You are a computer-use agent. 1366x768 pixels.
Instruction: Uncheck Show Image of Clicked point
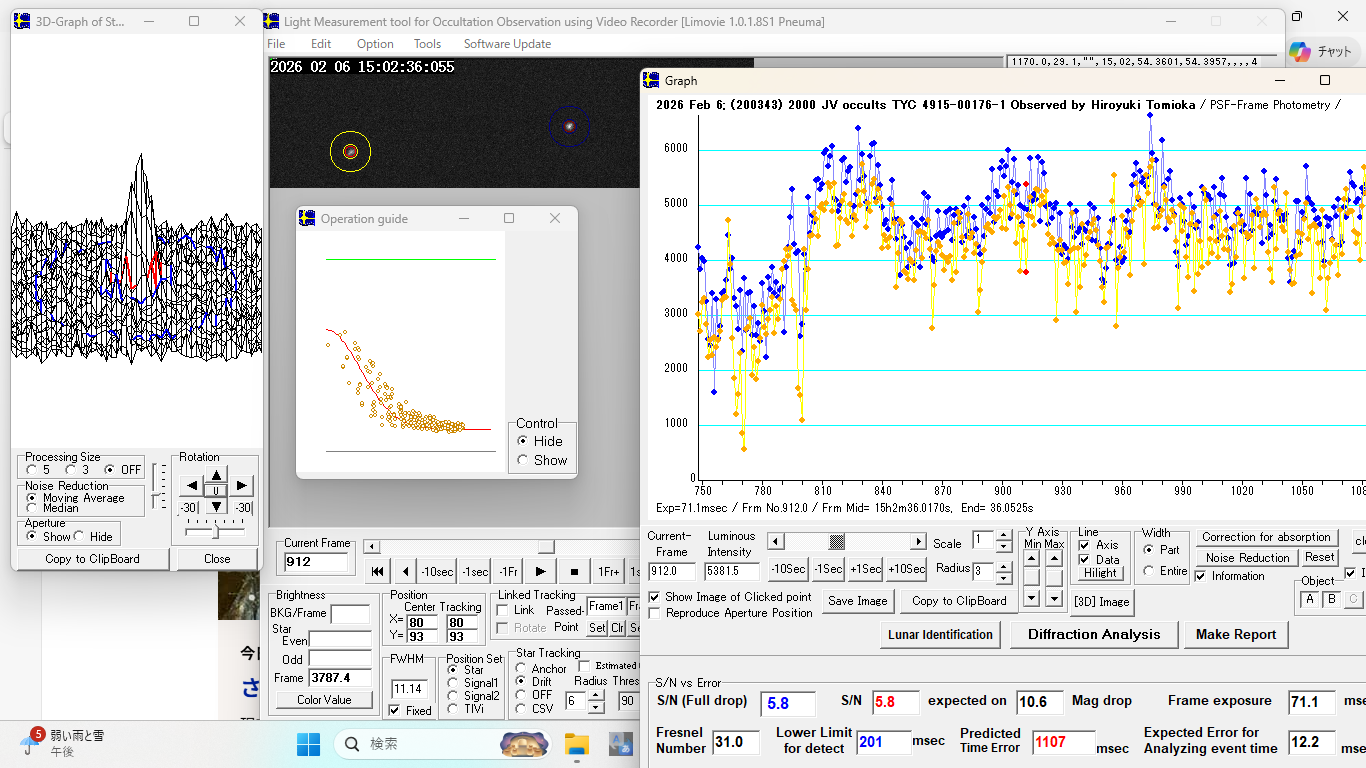tap(655, 597)
